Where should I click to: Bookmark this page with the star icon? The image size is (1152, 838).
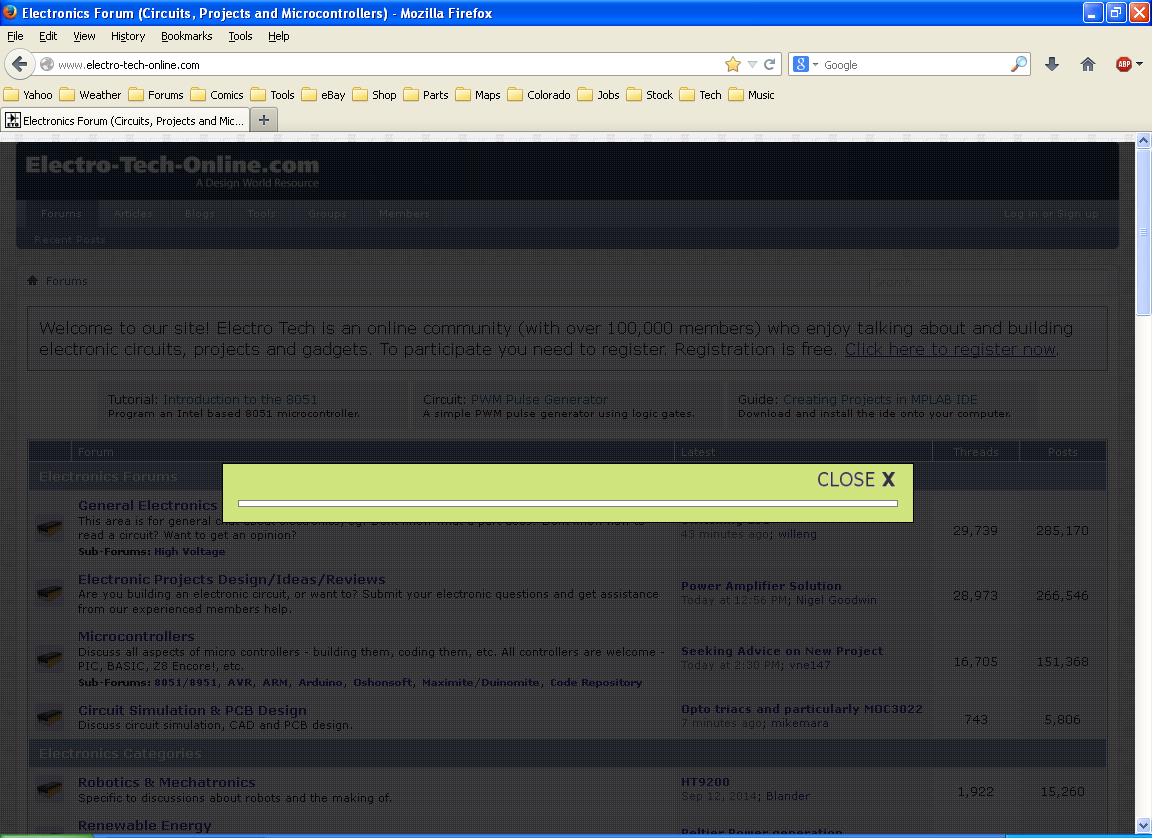(x=732, y=65)
